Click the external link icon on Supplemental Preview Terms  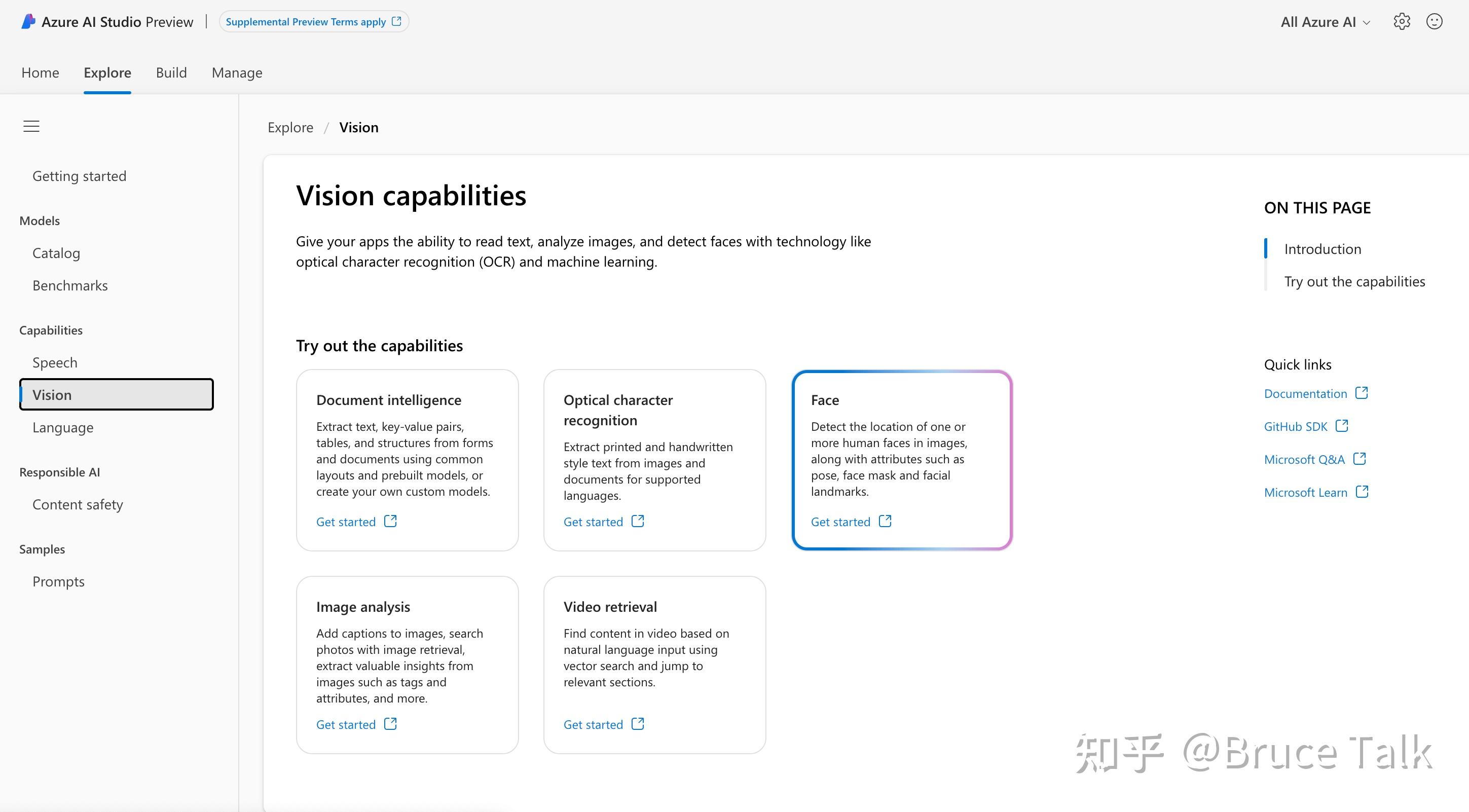coord(396,21)
